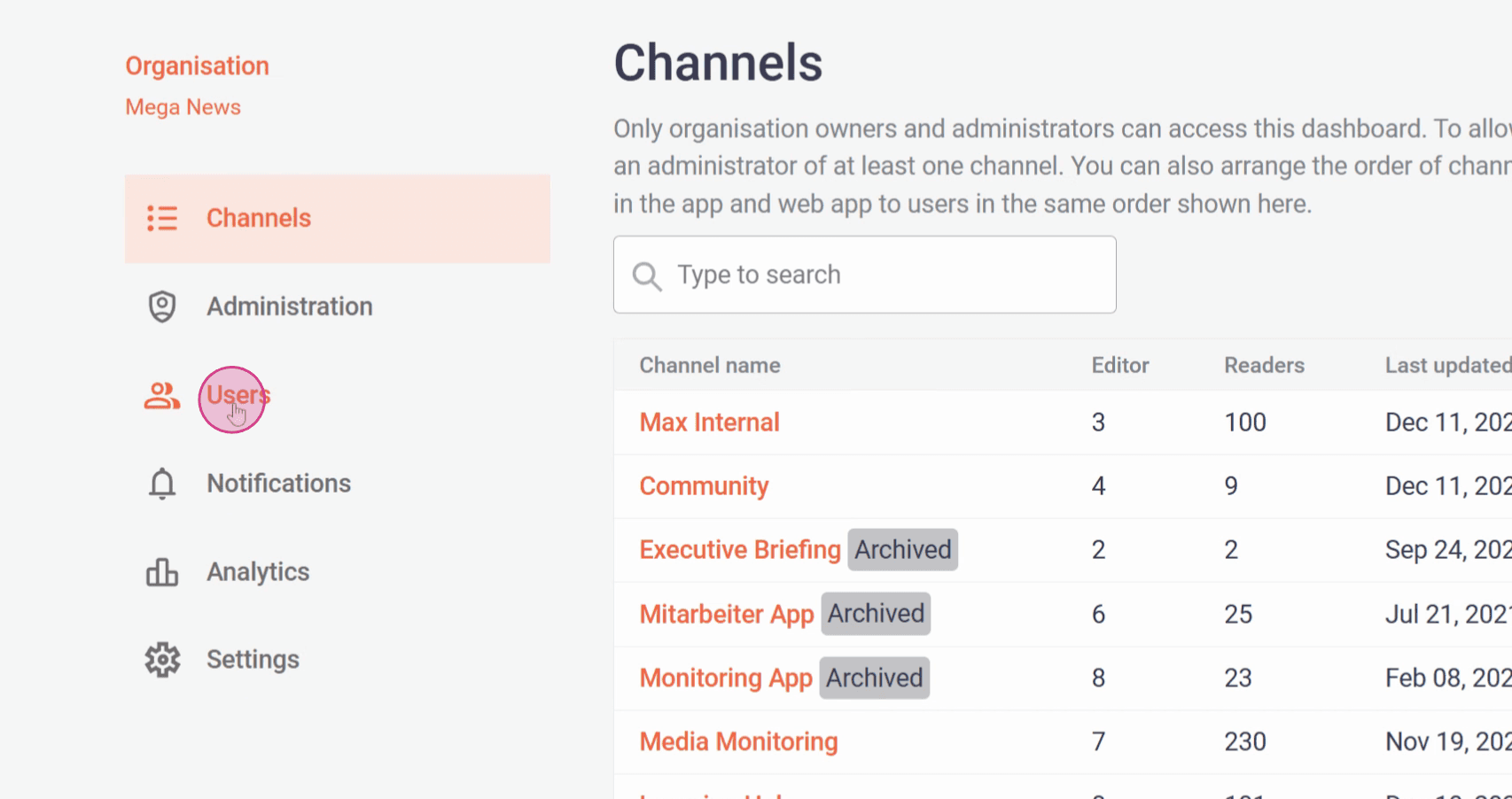
Task: Select the Mitarbeiter App channel
Action: click(x=726, y=614)
